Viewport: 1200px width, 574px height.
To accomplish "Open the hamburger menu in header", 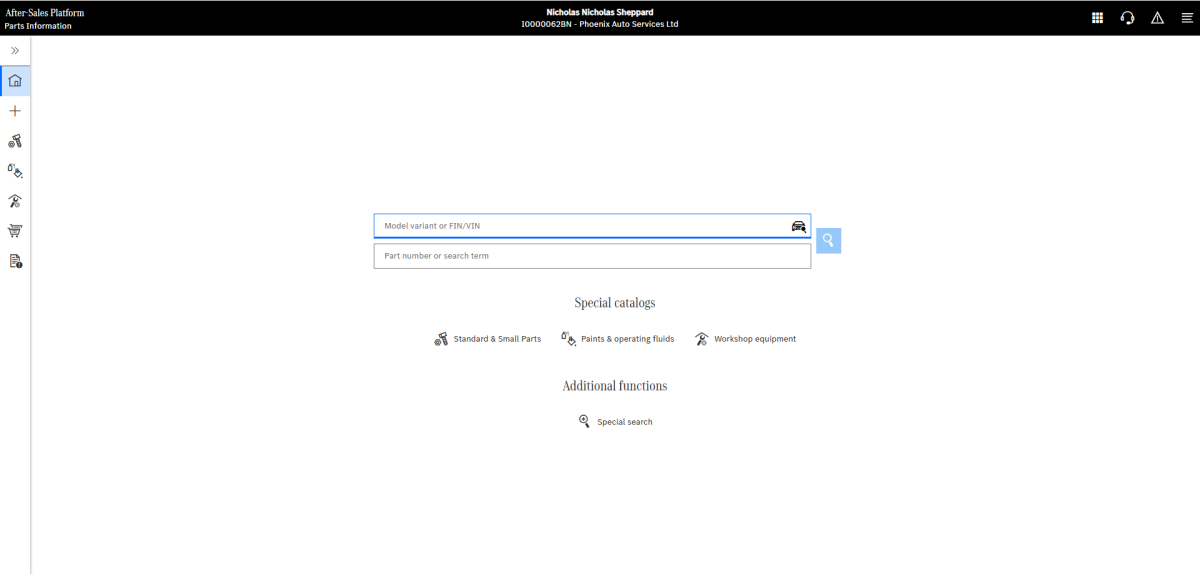I will pos(1187,18).
